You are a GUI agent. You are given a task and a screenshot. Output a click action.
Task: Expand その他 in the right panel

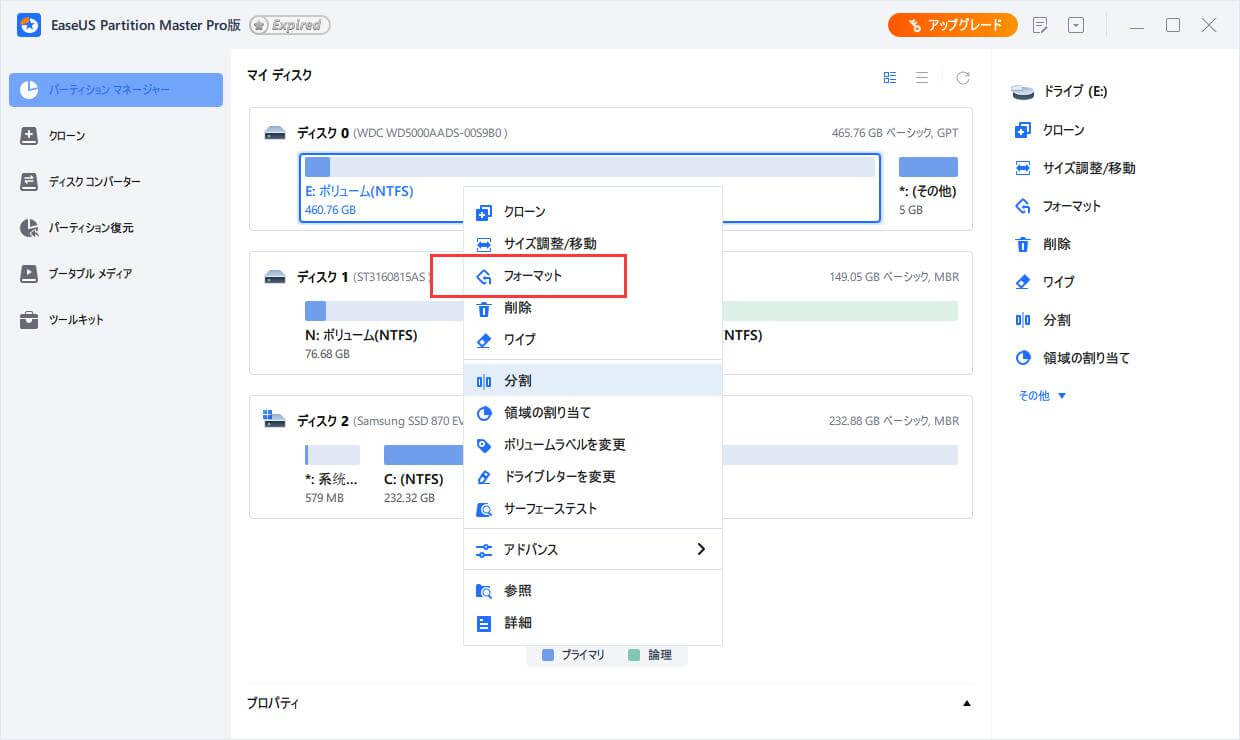point(1042,396)
